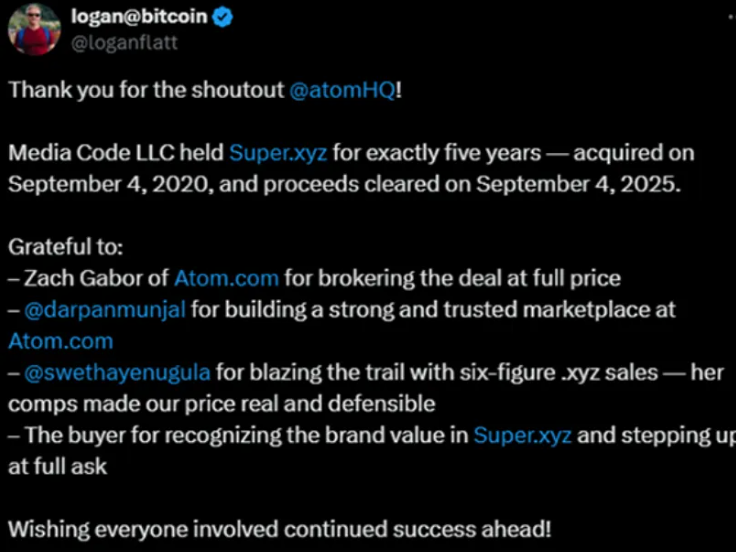
Task: Click the logan@bitcoin display name
Action: 139,17
